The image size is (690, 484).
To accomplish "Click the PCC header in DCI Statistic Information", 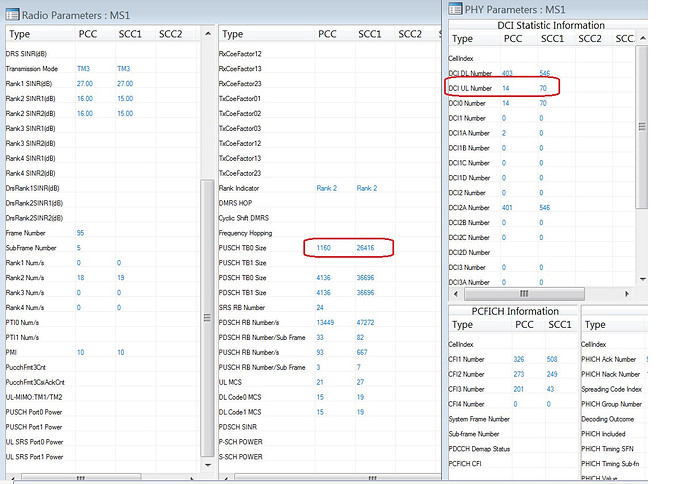I will click(513, 38).
